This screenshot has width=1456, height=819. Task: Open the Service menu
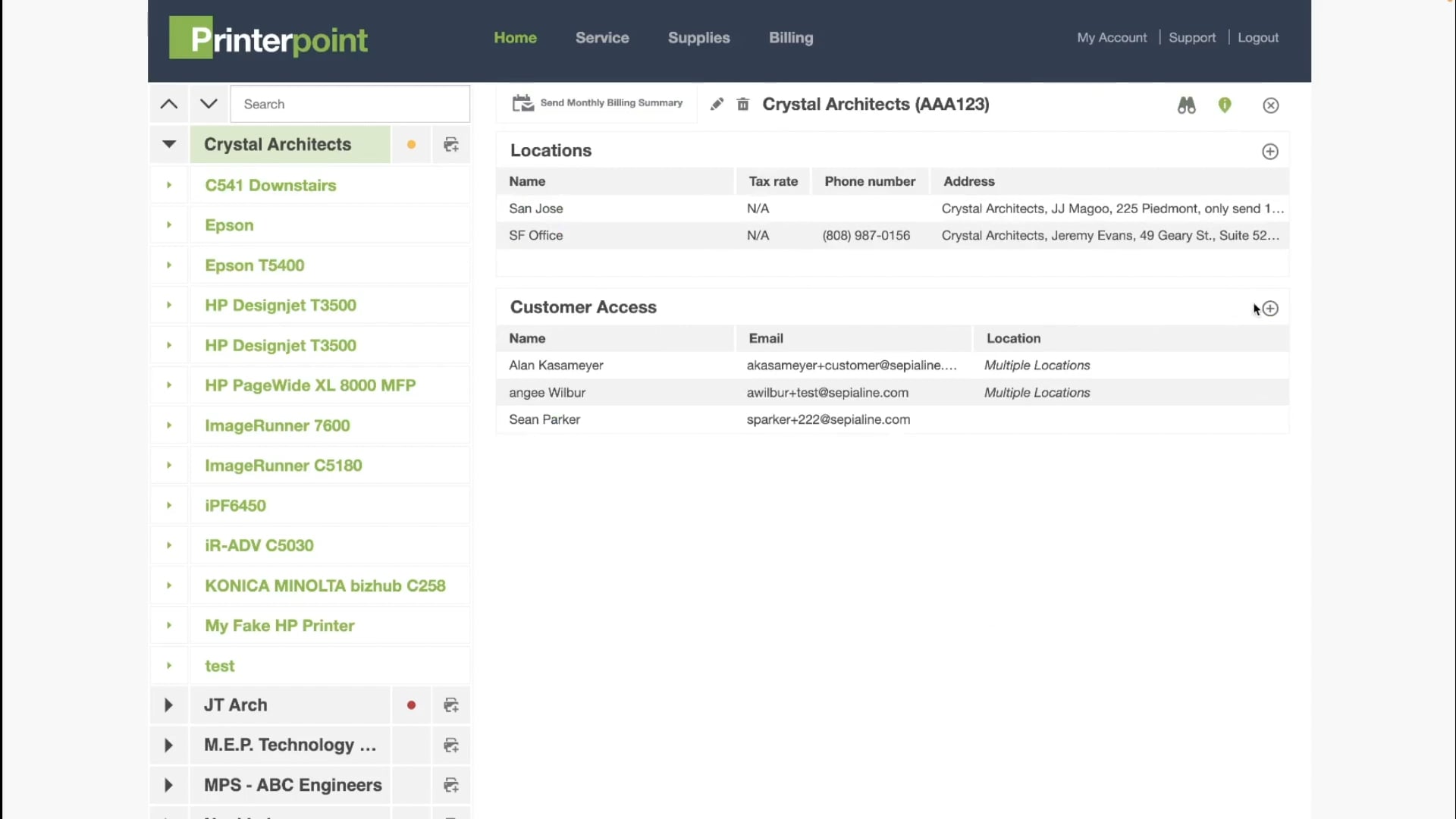point(602,38)
